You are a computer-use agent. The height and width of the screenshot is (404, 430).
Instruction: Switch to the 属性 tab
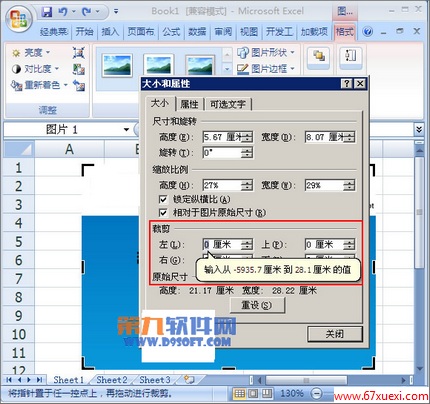point(189,104)
